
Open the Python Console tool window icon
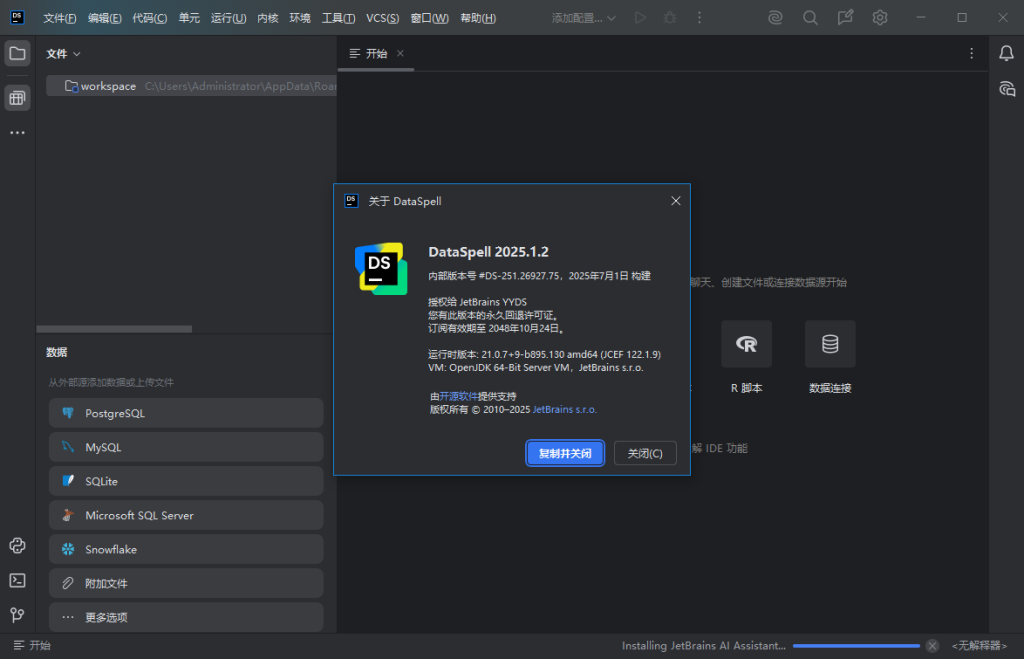(x=18, y=546)
